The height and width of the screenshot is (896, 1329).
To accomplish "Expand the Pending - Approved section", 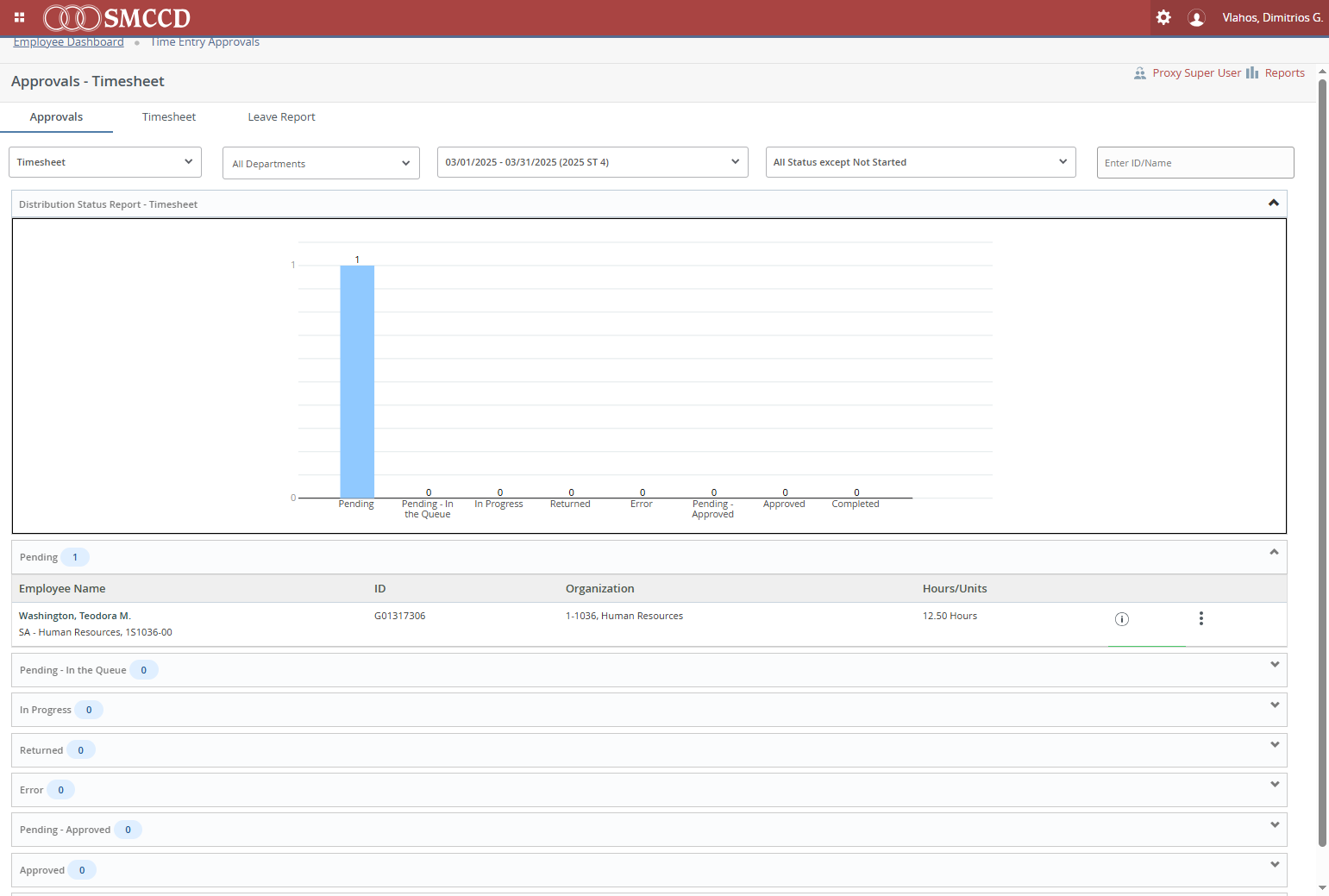I will [1275, 825].
